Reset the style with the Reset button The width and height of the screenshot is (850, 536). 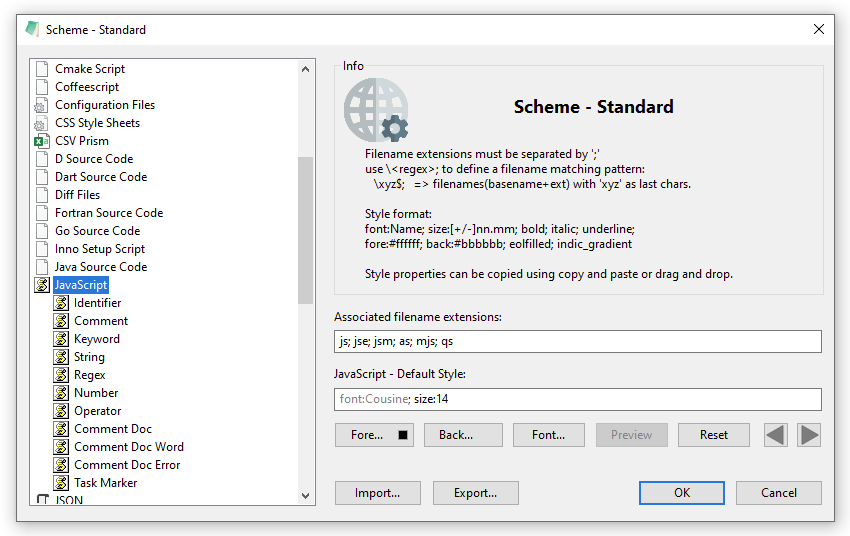714,435
